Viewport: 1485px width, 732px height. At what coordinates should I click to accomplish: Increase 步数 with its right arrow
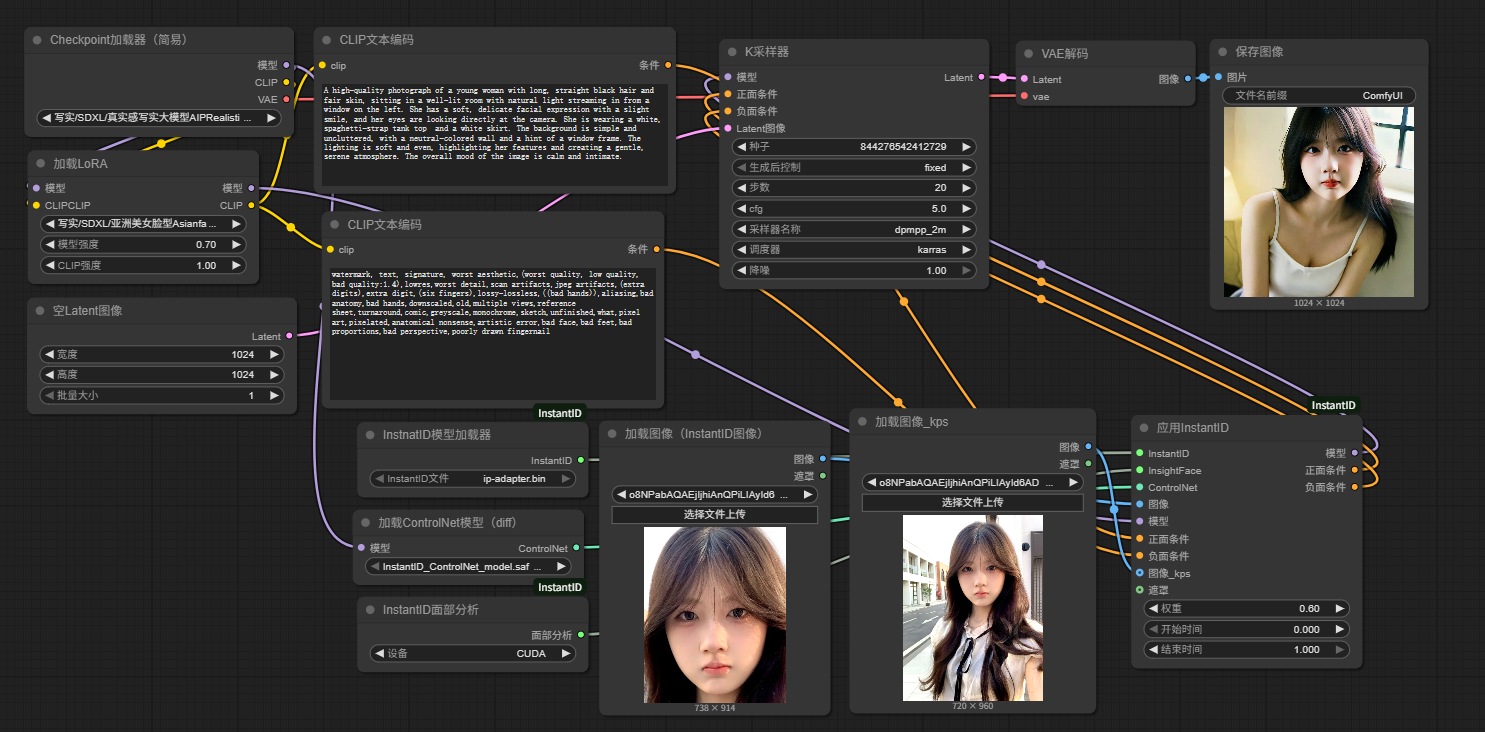(967, 188)
